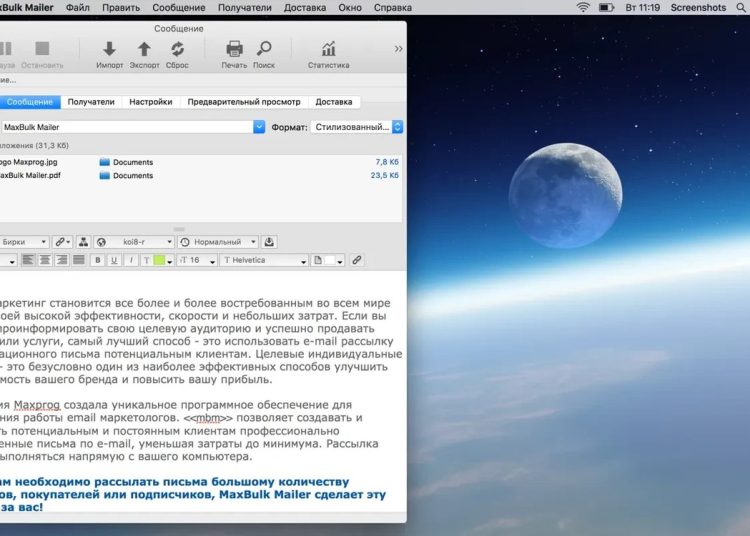The height and width of the screenshot is (536, 750).
Task: Switch to the Получатели tab
Action: (x=91, y=102)
